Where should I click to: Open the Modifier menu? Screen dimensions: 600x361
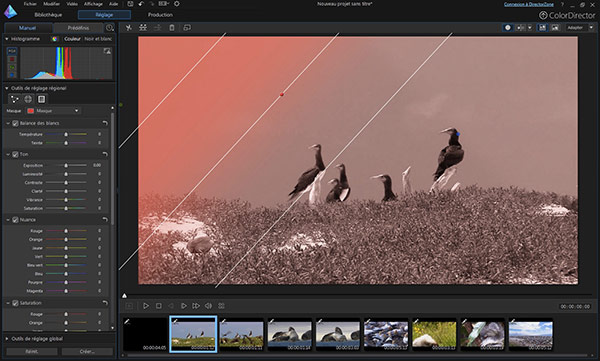coord(51,4)
